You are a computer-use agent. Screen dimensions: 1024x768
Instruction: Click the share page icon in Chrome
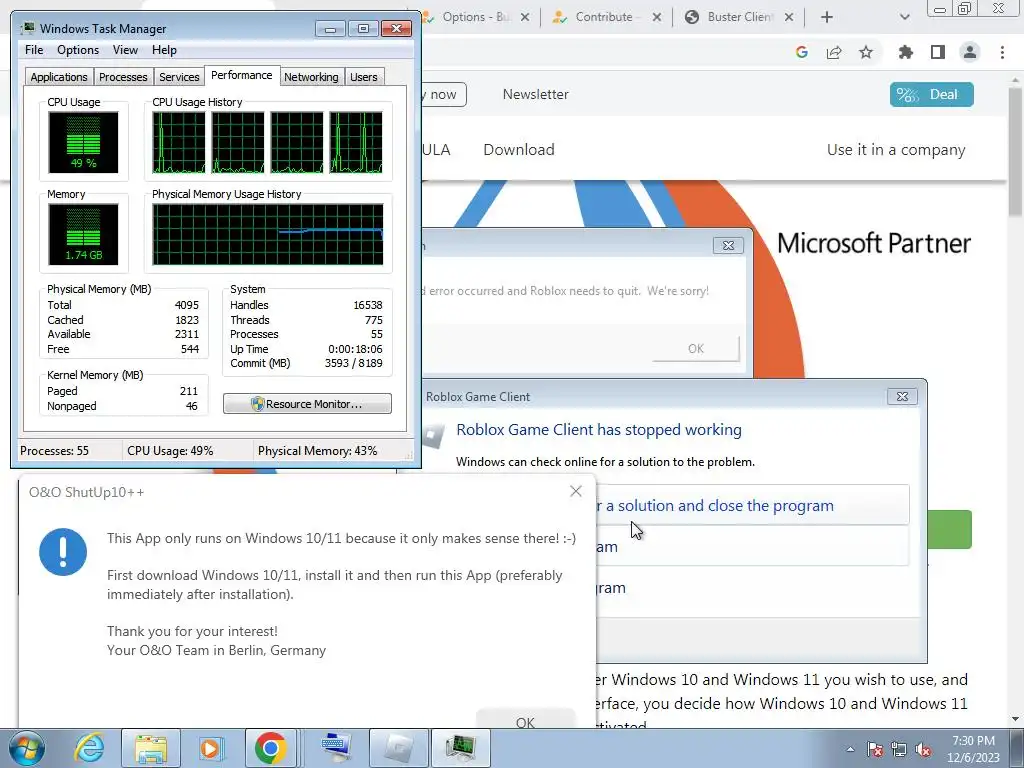coord(834,53)
